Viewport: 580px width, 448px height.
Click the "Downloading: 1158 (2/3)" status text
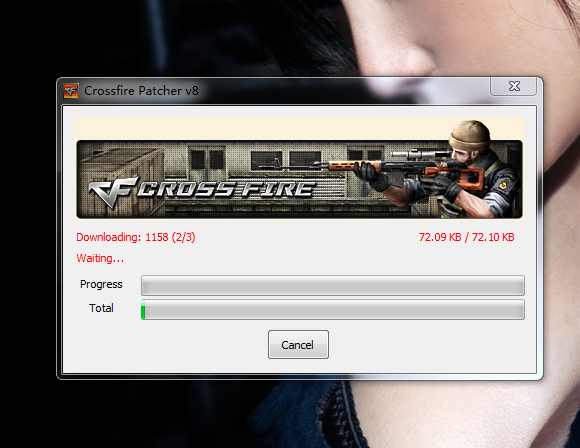click(x=136, y=237)
